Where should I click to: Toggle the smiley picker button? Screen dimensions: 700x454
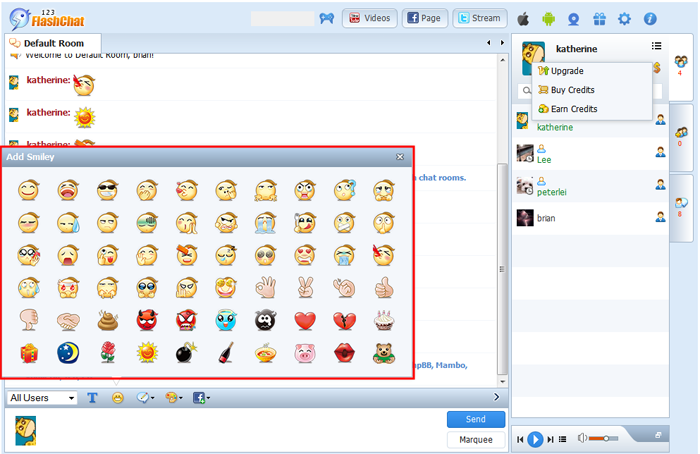[117, 398]
